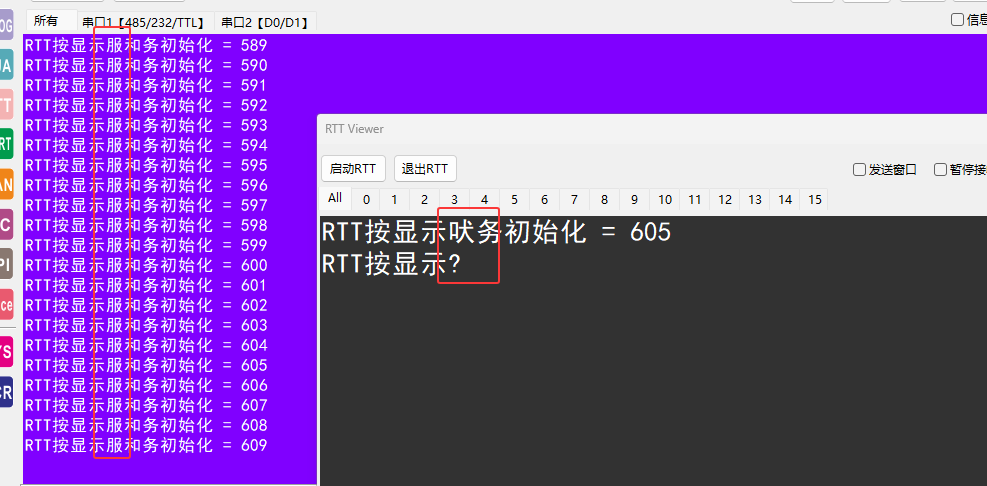Click the brown SPI icon in the sidebar
Viewport: 987px width, 486px height.
click(6, 264)
